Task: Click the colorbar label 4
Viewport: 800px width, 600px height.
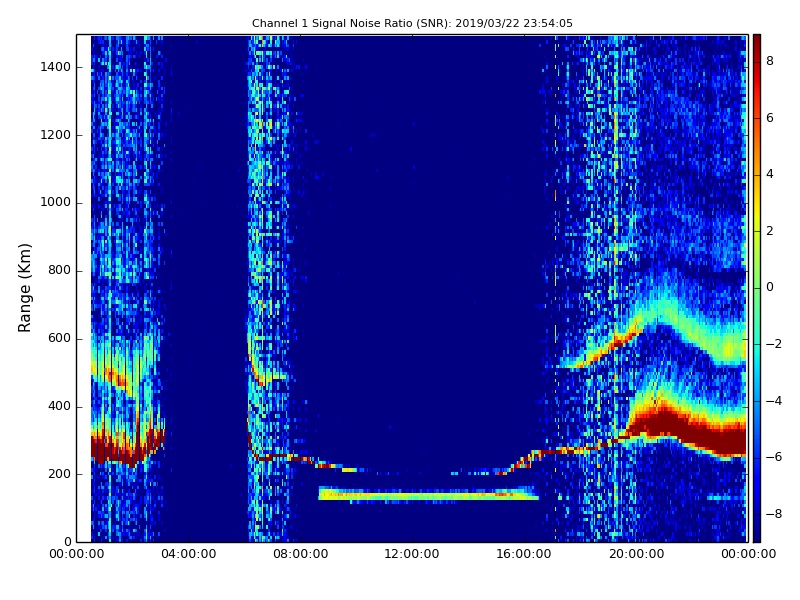Action: point(770,174)
